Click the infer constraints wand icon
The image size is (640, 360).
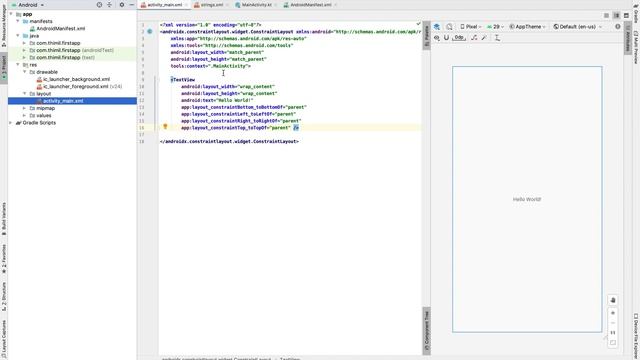click(x=484, y=38)
